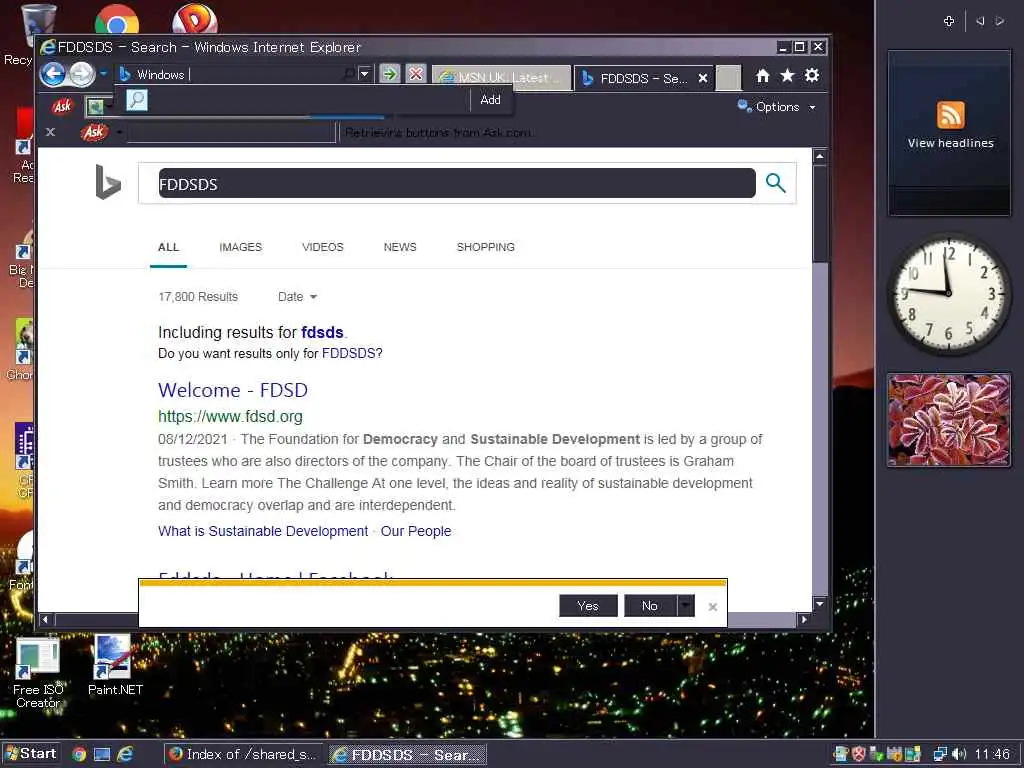Screen dimensions: 1024x768
Task: Open What is Sustainable Development link
Action: [x=263, y=532]
